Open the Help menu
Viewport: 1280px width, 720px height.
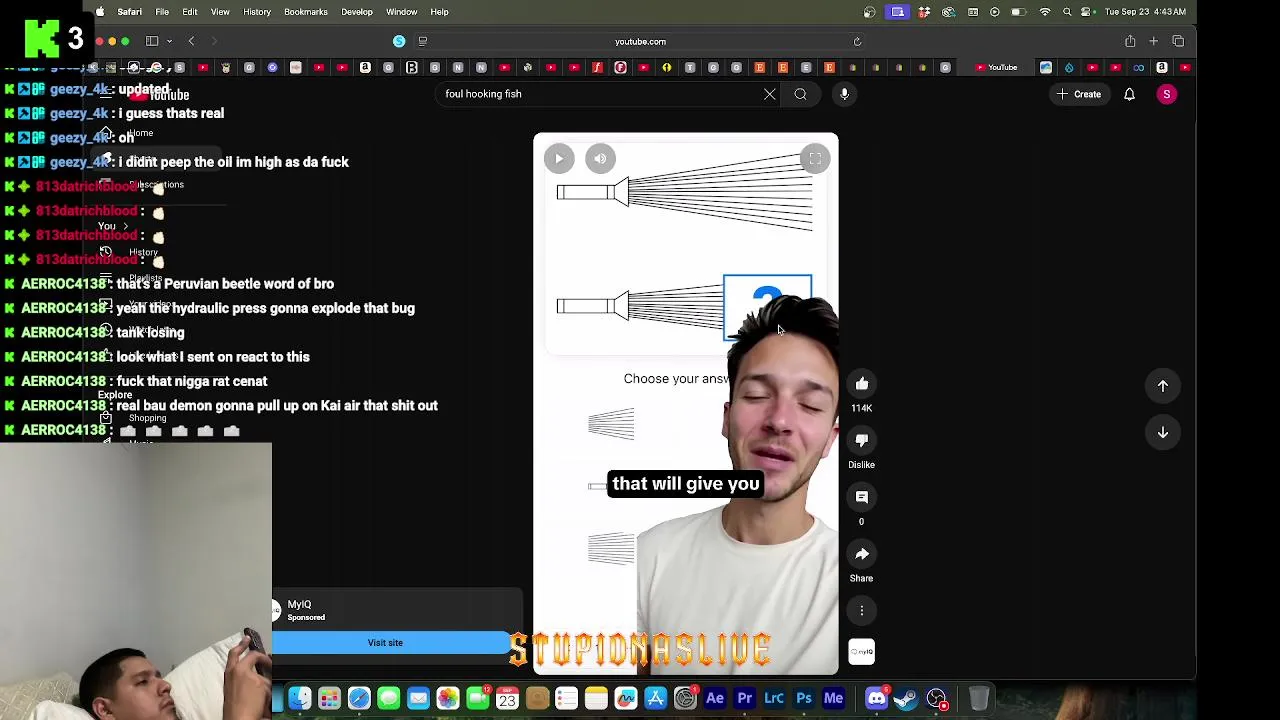[439, 12]
